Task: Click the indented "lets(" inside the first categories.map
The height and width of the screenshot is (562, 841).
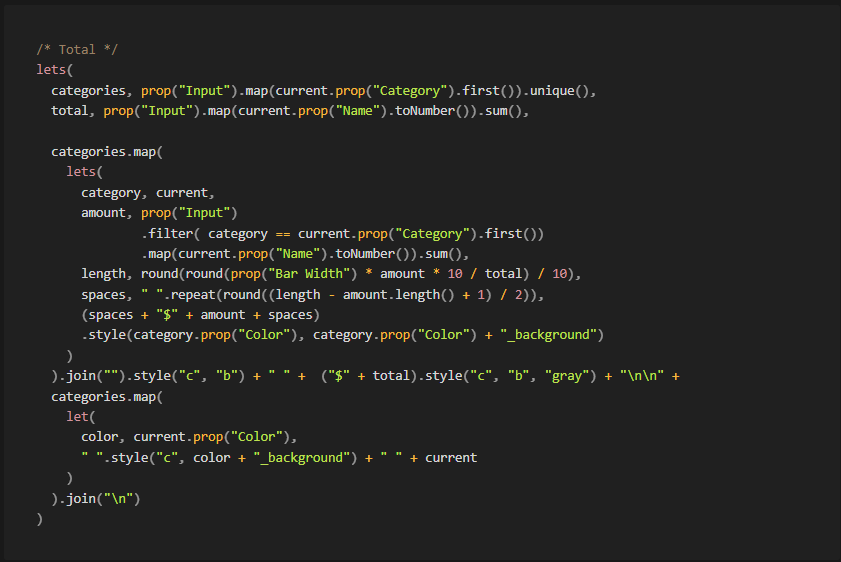Action: 84,172
